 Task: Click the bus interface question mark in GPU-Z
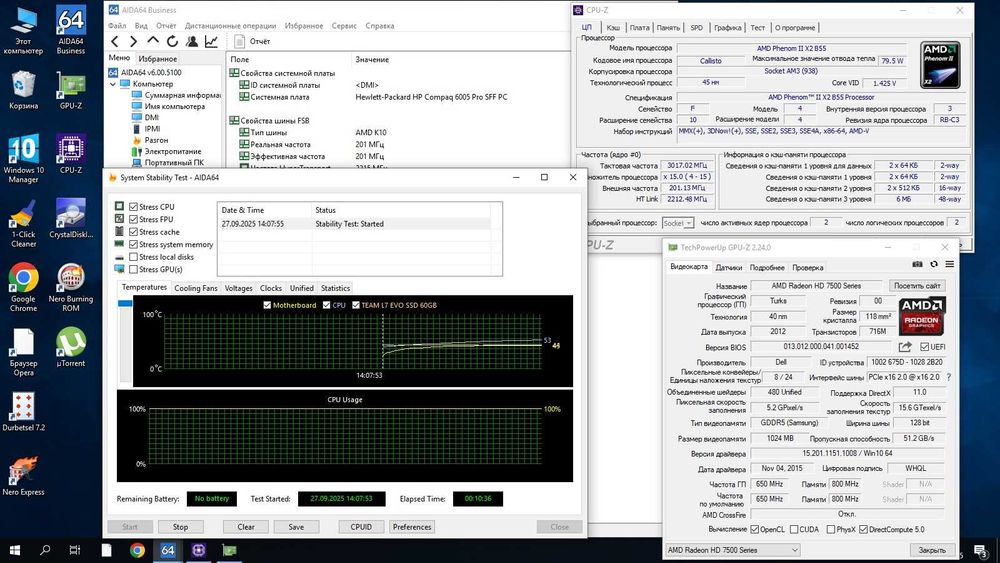[x=949, y=377]
